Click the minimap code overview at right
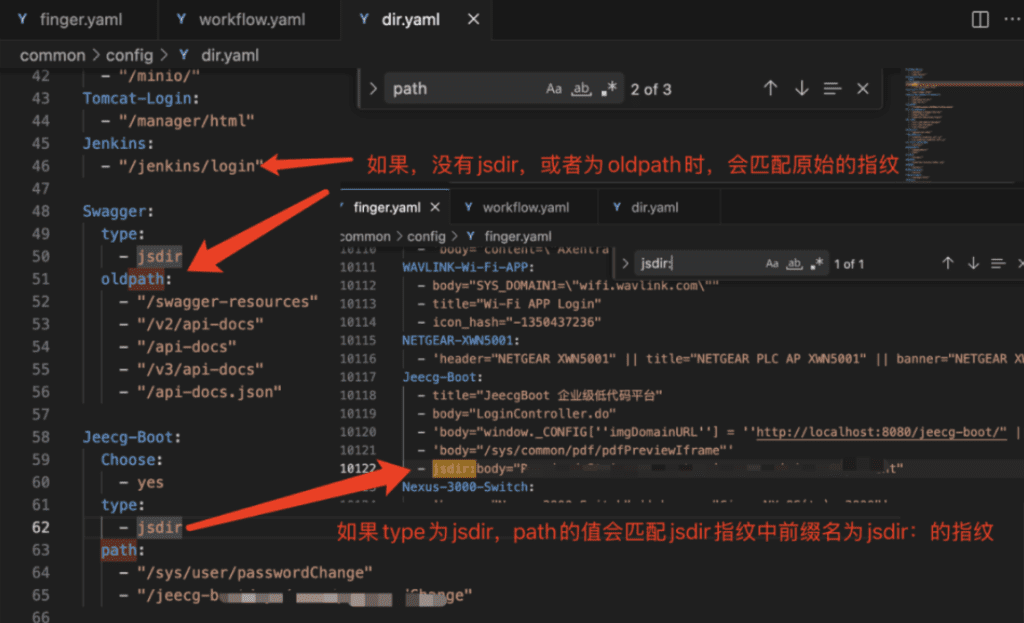Screen dimensions: 1024x623 click(930, 100)
